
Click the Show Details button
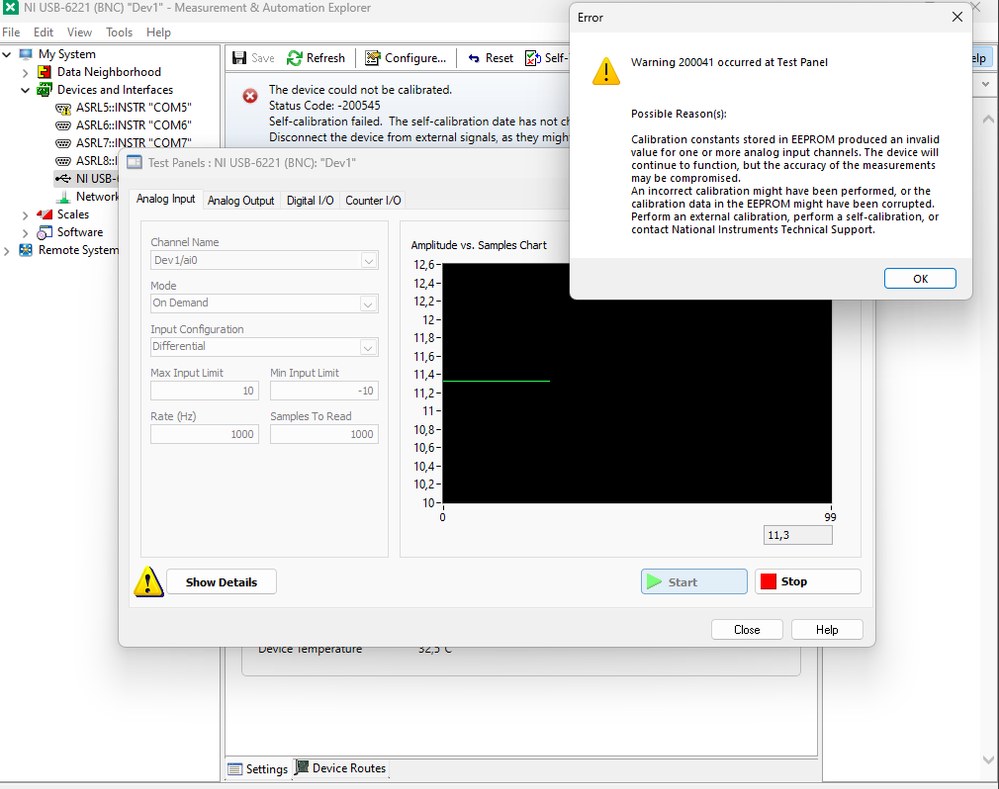coord(221,582)
